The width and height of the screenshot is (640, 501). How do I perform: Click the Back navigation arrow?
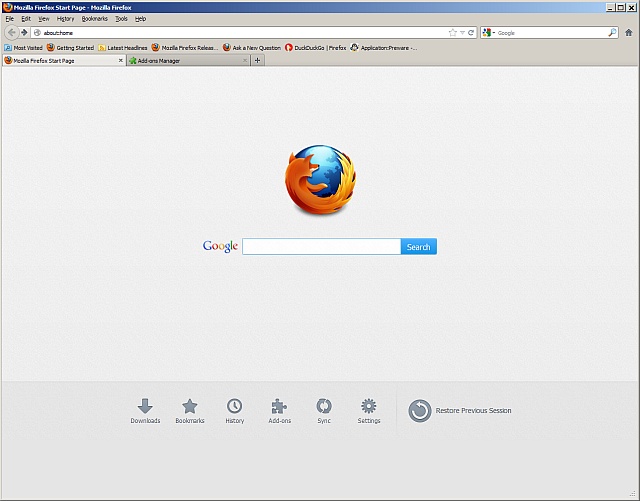tap(11, 32)
